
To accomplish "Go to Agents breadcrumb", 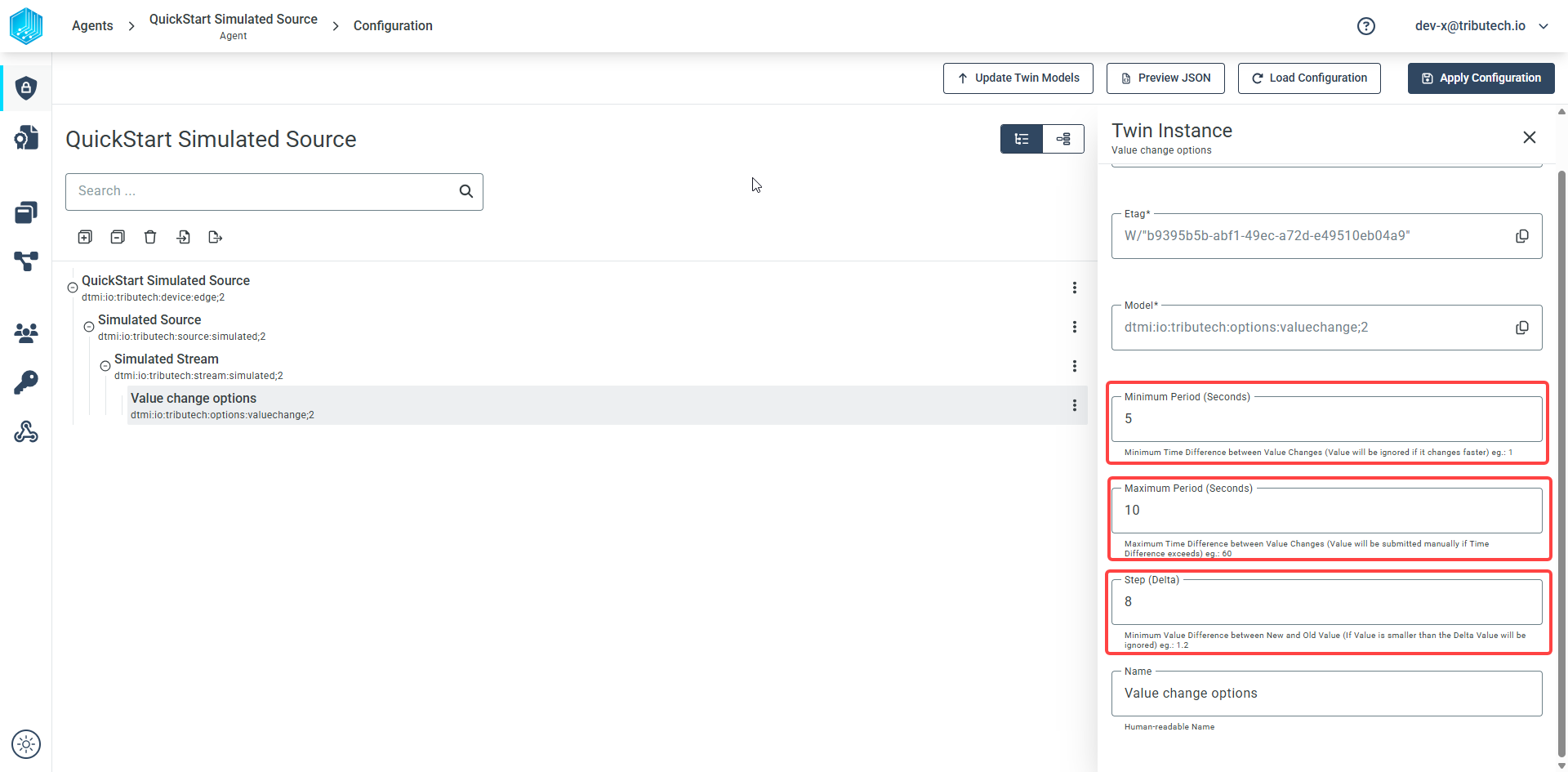I will click(92, 26).
